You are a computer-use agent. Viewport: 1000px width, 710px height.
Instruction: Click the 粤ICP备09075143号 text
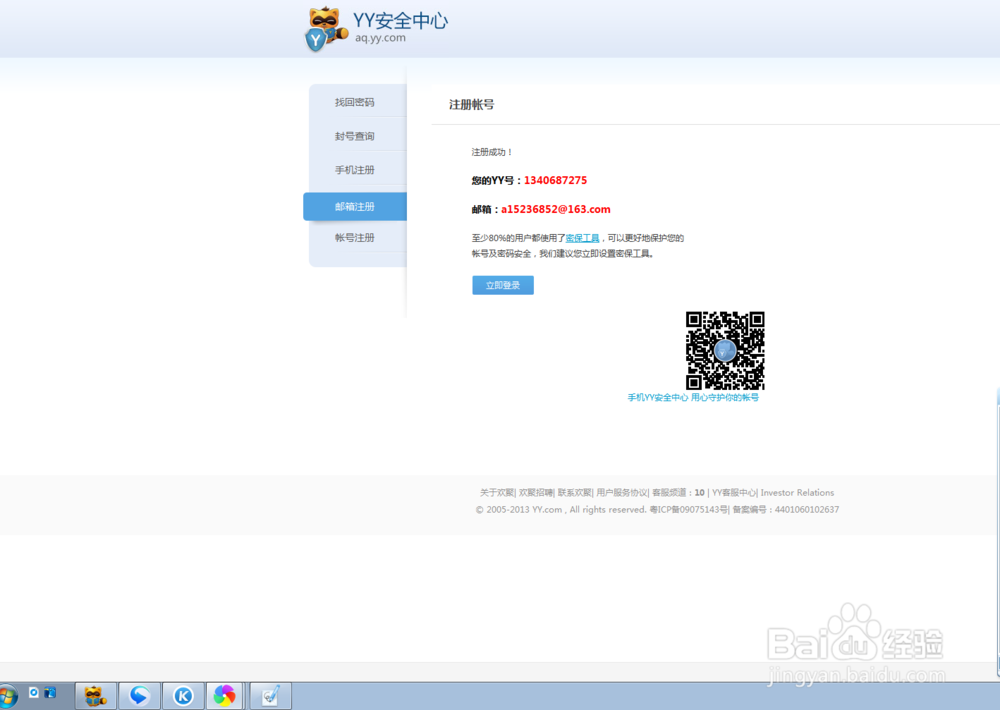click(689, 510)
